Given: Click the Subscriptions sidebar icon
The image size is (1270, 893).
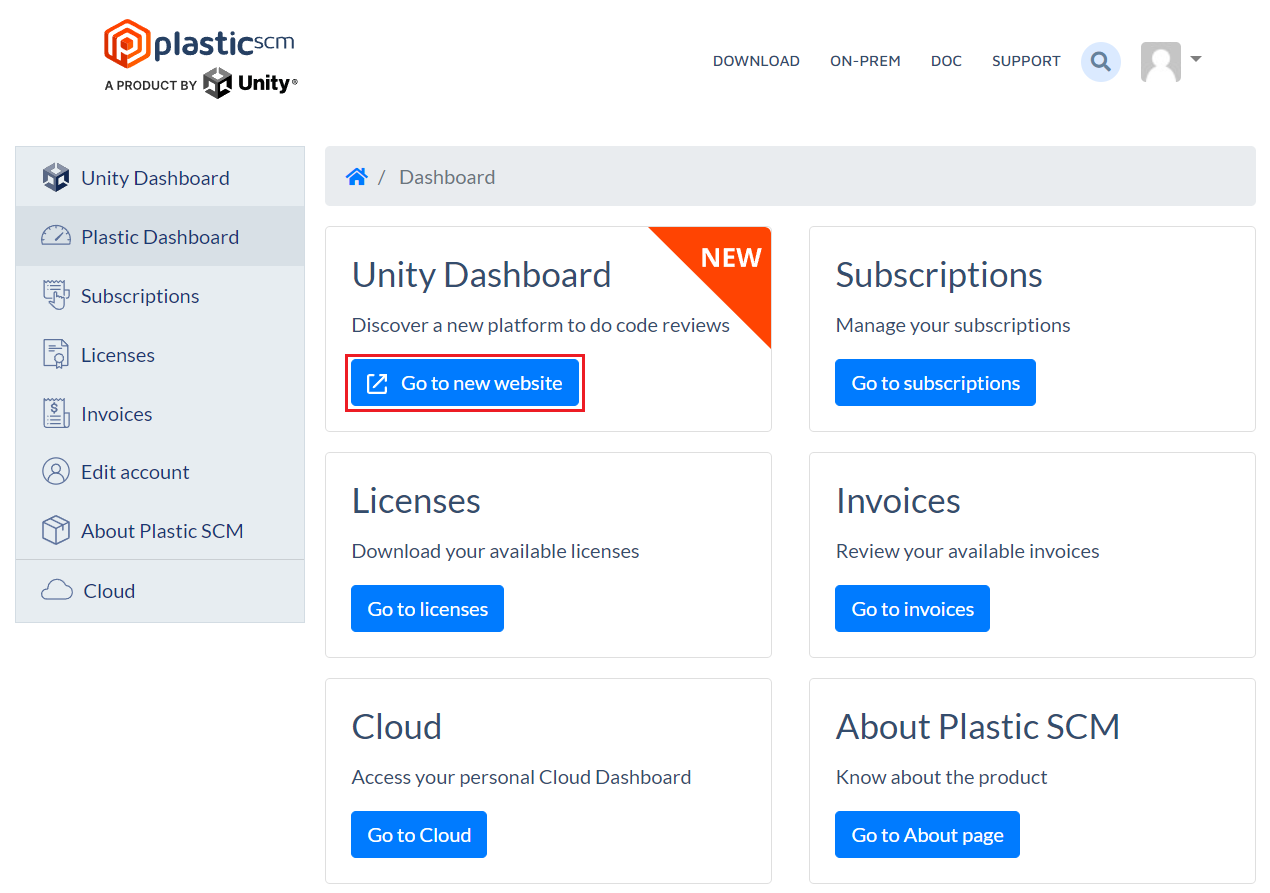Looking at the screenshot, I should tap(56, 295).
